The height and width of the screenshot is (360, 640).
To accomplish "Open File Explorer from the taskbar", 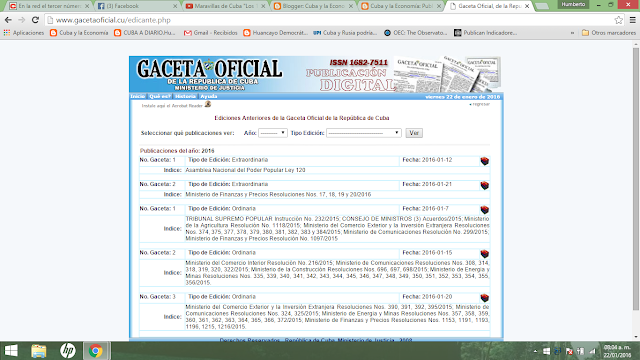I will (39, 351).
